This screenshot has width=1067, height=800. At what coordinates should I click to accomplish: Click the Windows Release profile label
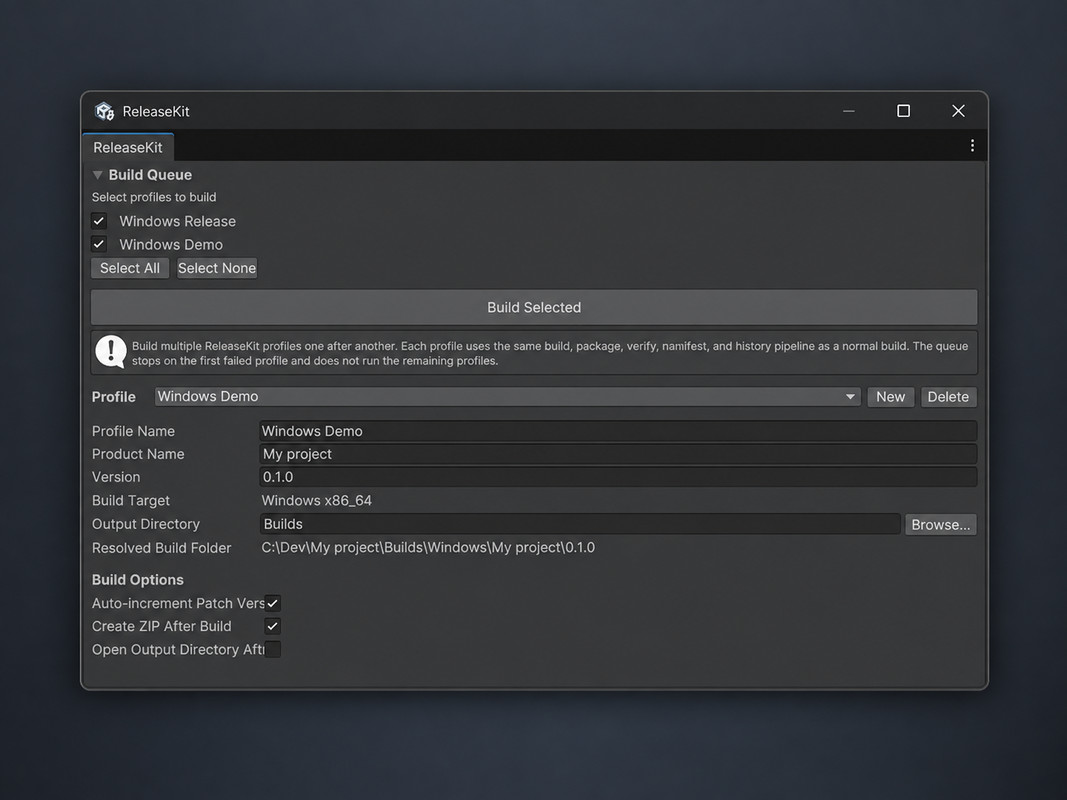click(x=178, y=221)
